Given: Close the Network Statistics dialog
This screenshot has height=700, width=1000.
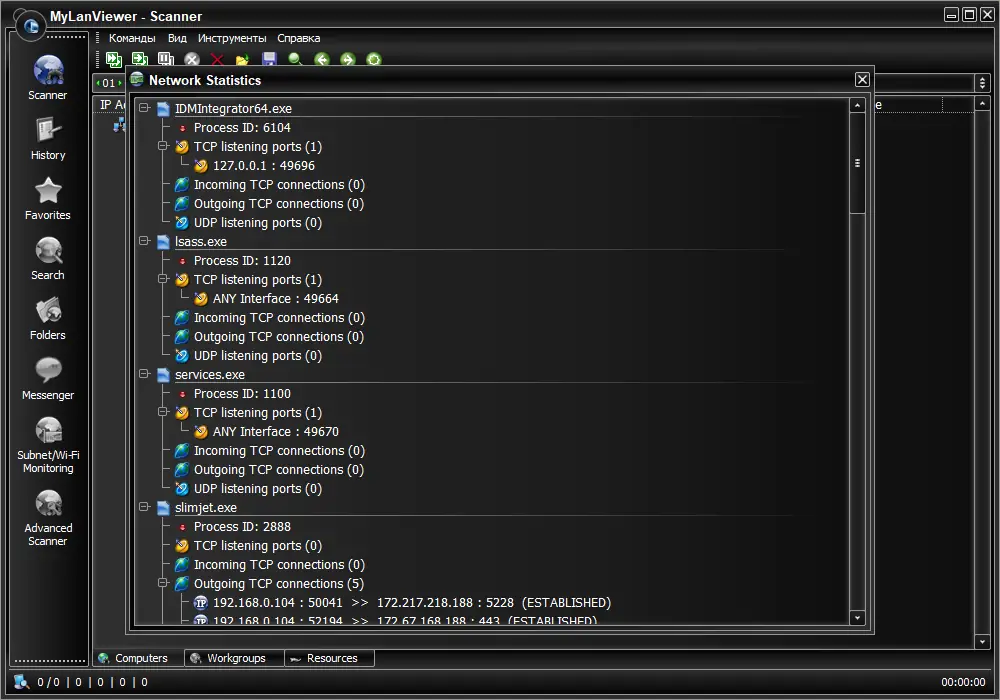Looking at the screenshot, I should [x=862, y=80].
